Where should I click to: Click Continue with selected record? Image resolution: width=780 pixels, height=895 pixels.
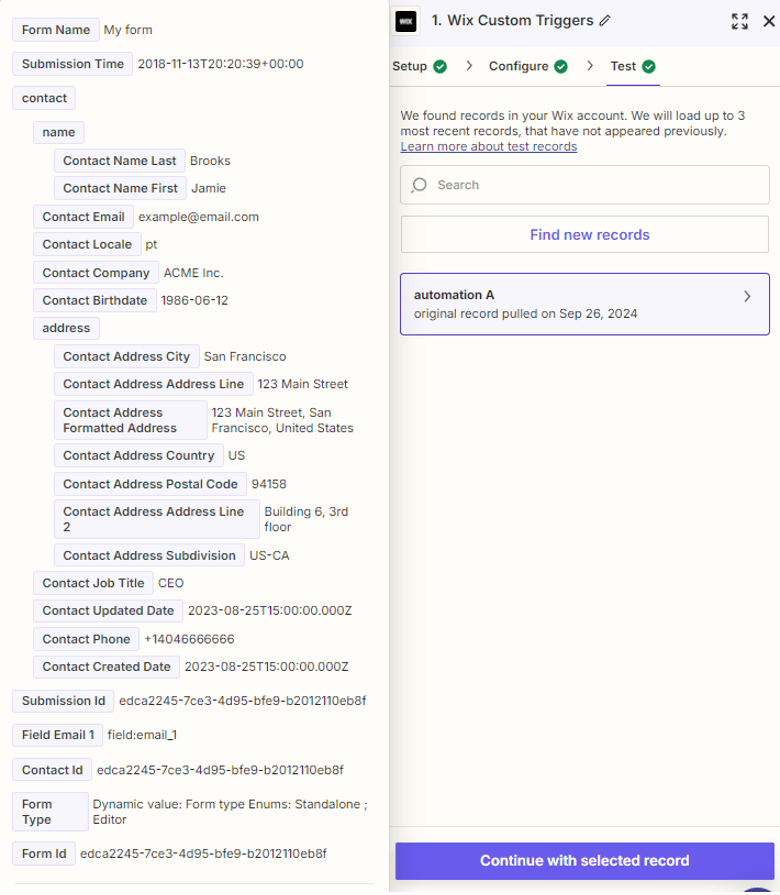click(x=584, y=860)
